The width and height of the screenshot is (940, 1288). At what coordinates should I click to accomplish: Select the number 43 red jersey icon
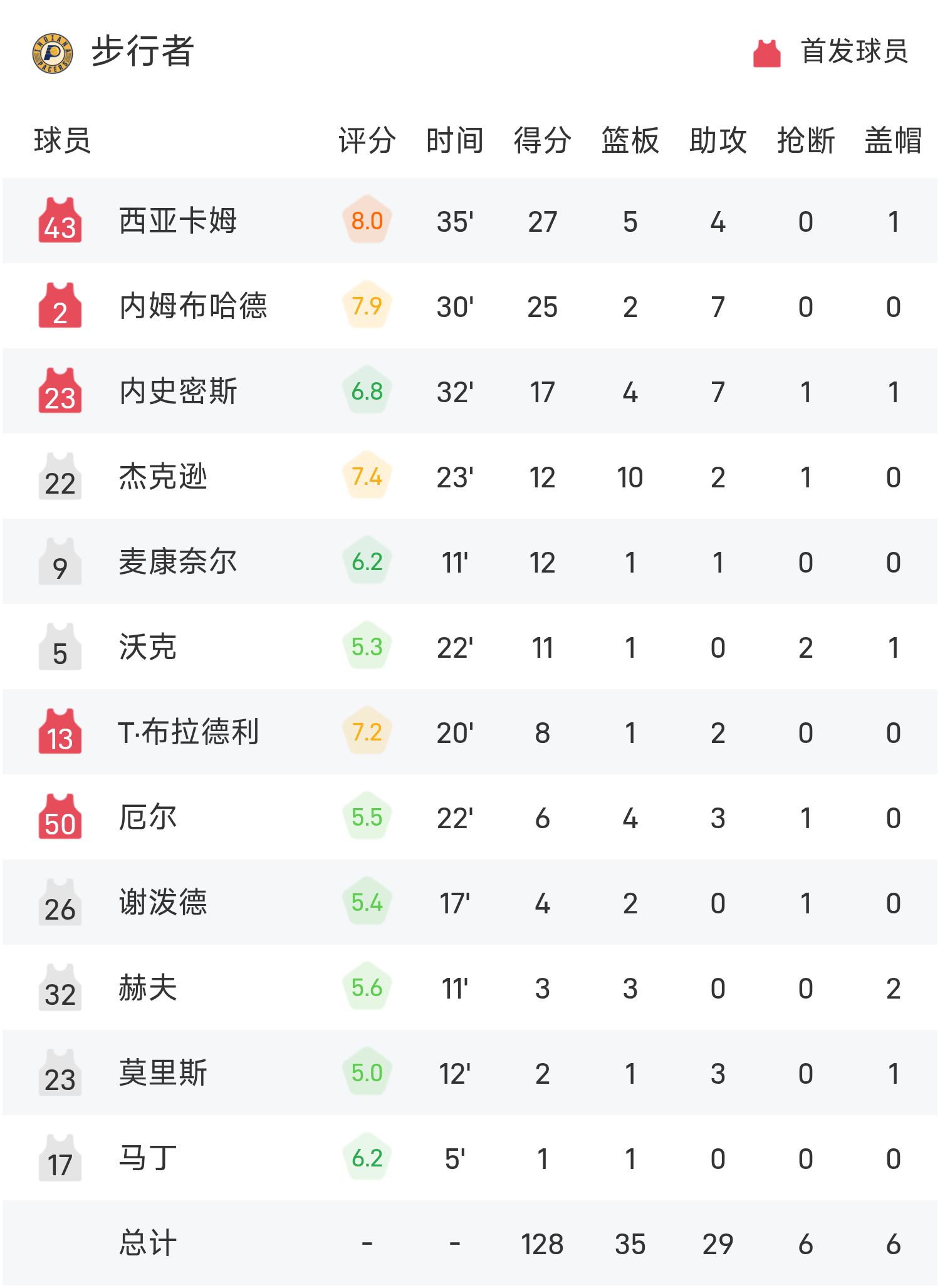pos(60,221)
